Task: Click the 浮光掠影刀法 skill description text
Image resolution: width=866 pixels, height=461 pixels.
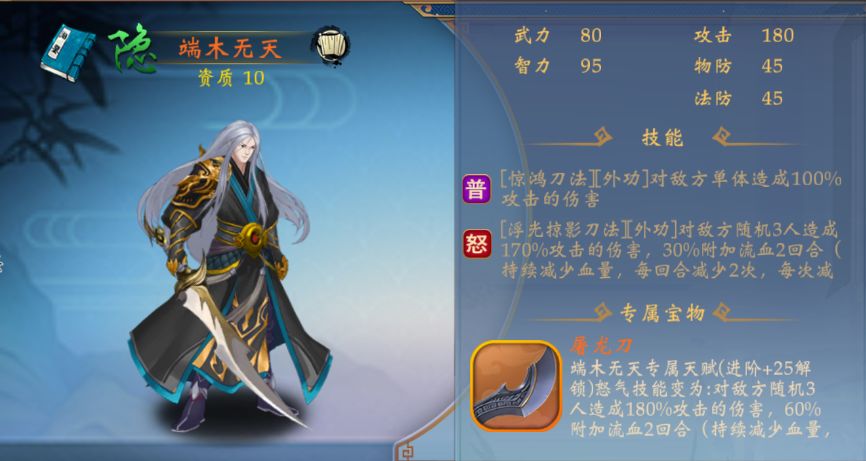Action: 670,250
